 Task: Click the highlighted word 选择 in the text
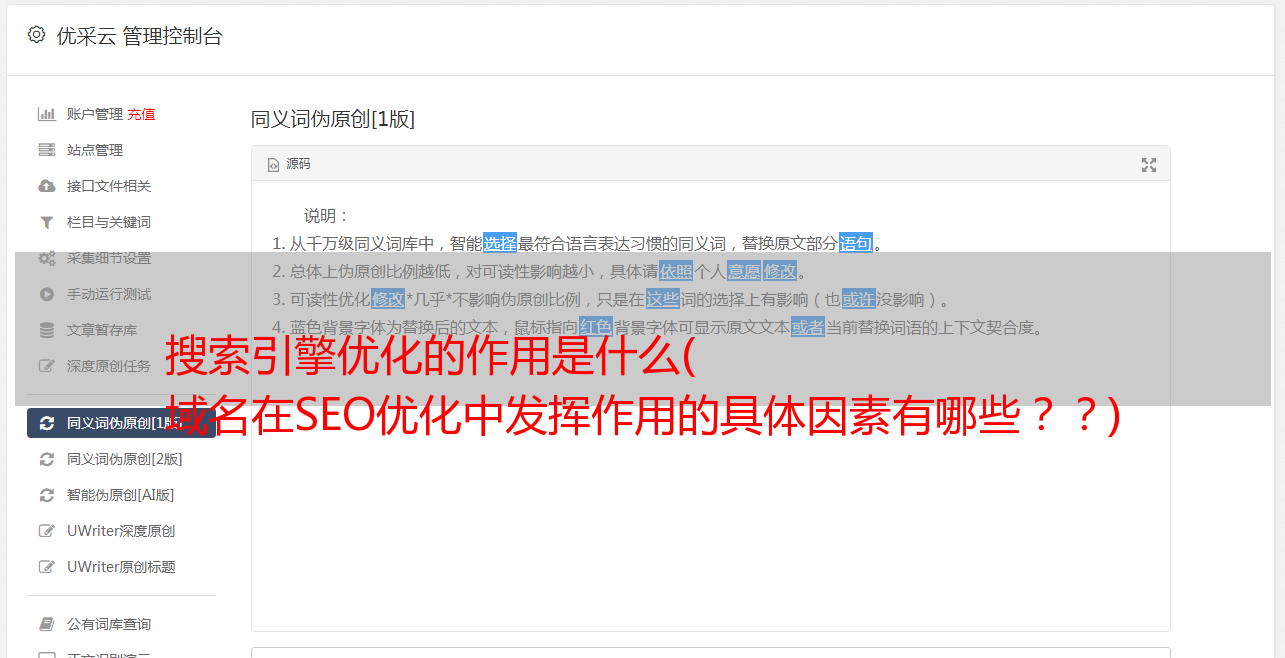[500, 243]
